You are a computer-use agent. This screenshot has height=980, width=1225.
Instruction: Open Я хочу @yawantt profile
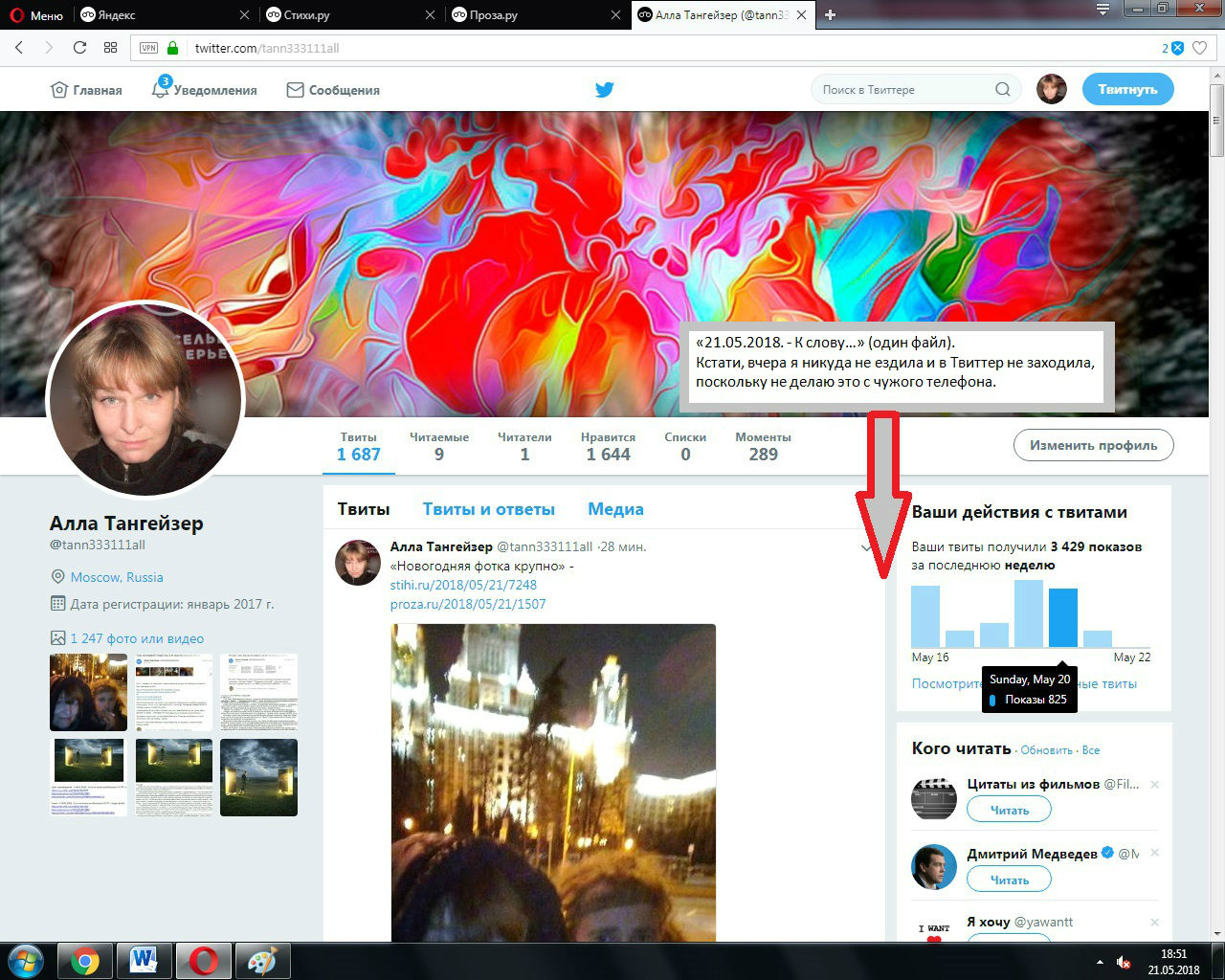pos(1019,922)
